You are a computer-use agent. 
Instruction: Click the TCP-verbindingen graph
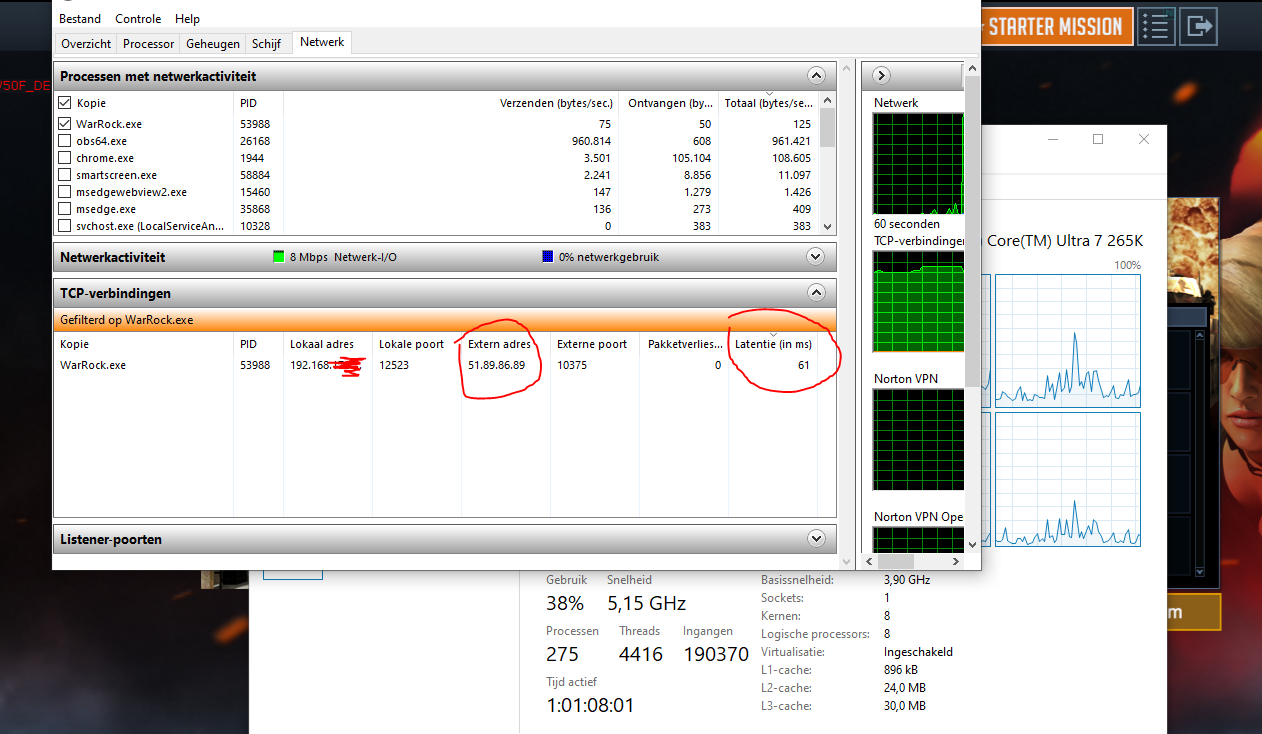(x=918, y=301)
